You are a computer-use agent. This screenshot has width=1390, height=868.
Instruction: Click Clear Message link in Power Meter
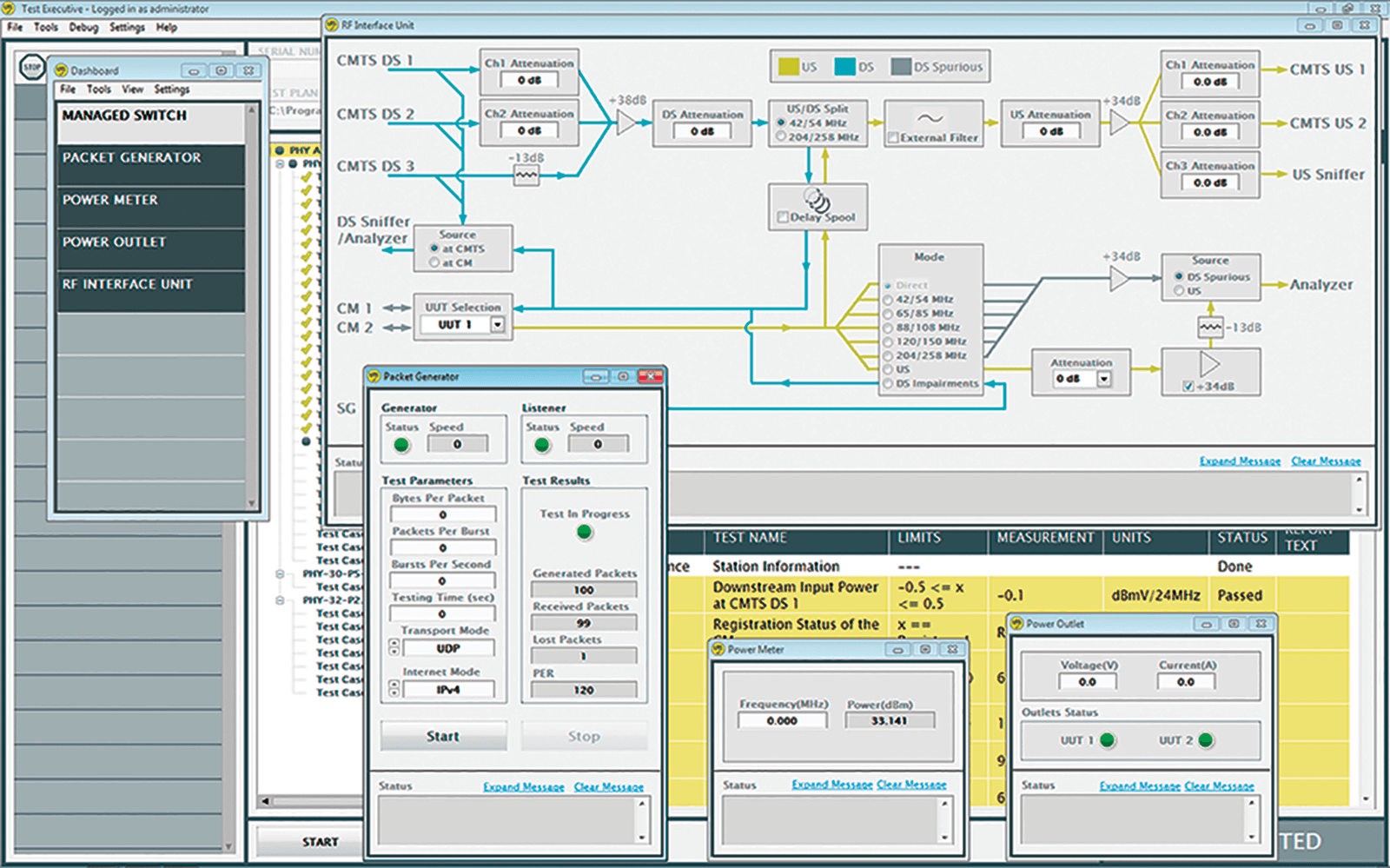pos(911,785)
